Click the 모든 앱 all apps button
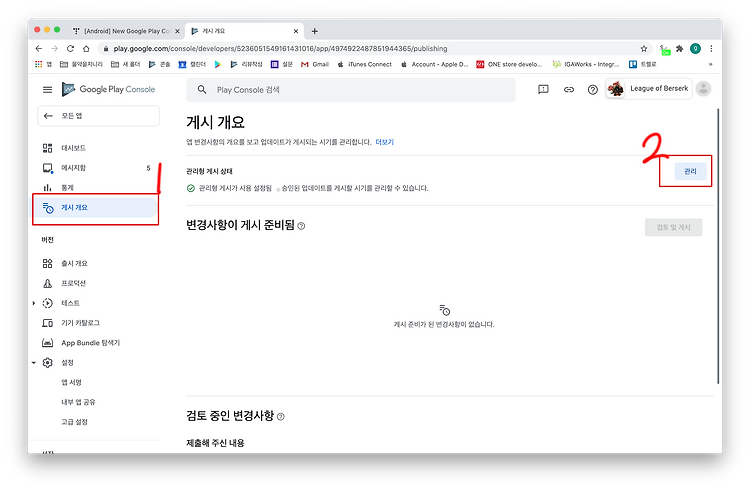 point(99,116)
